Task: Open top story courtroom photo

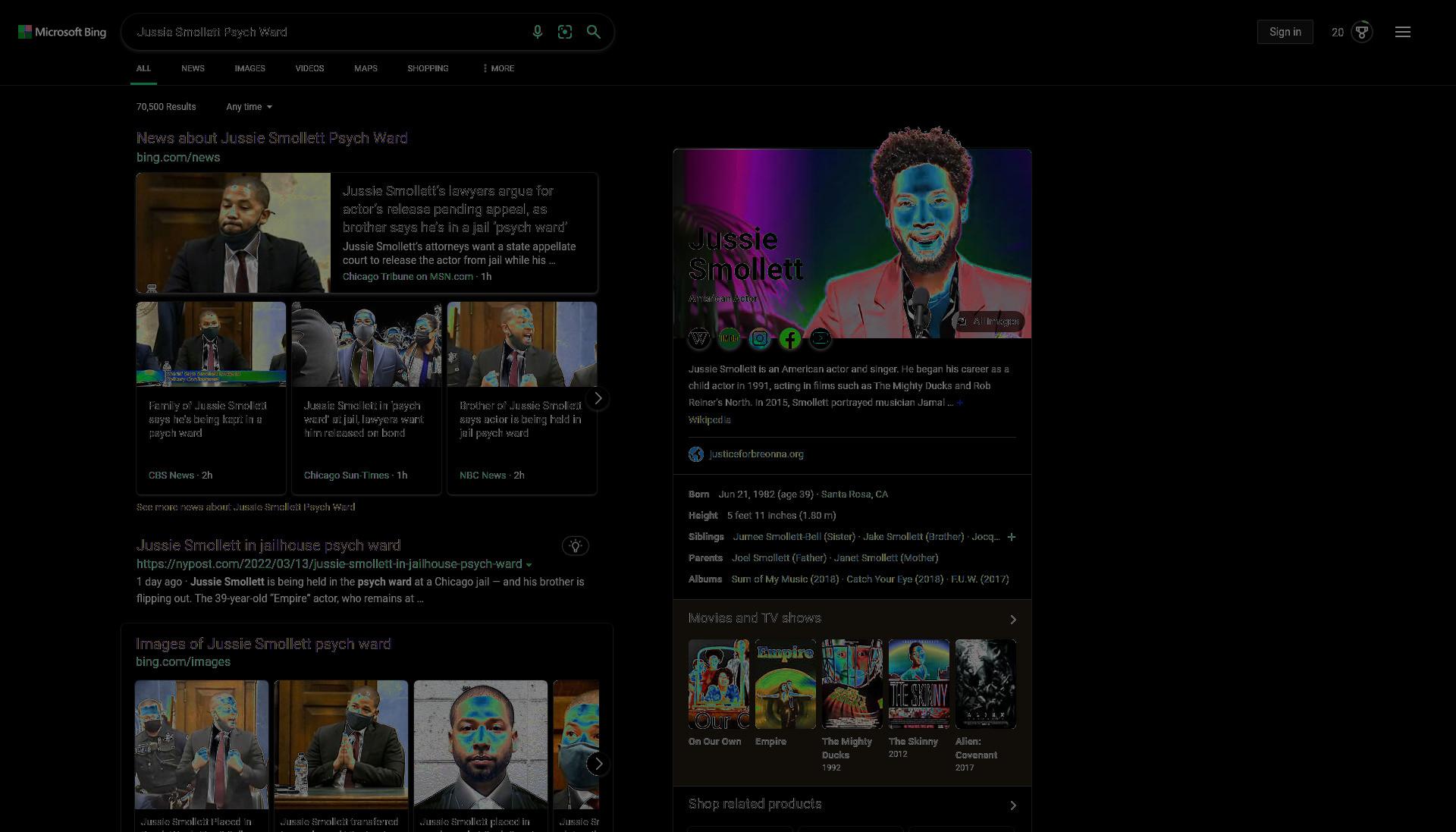Action: coord(234,233)
